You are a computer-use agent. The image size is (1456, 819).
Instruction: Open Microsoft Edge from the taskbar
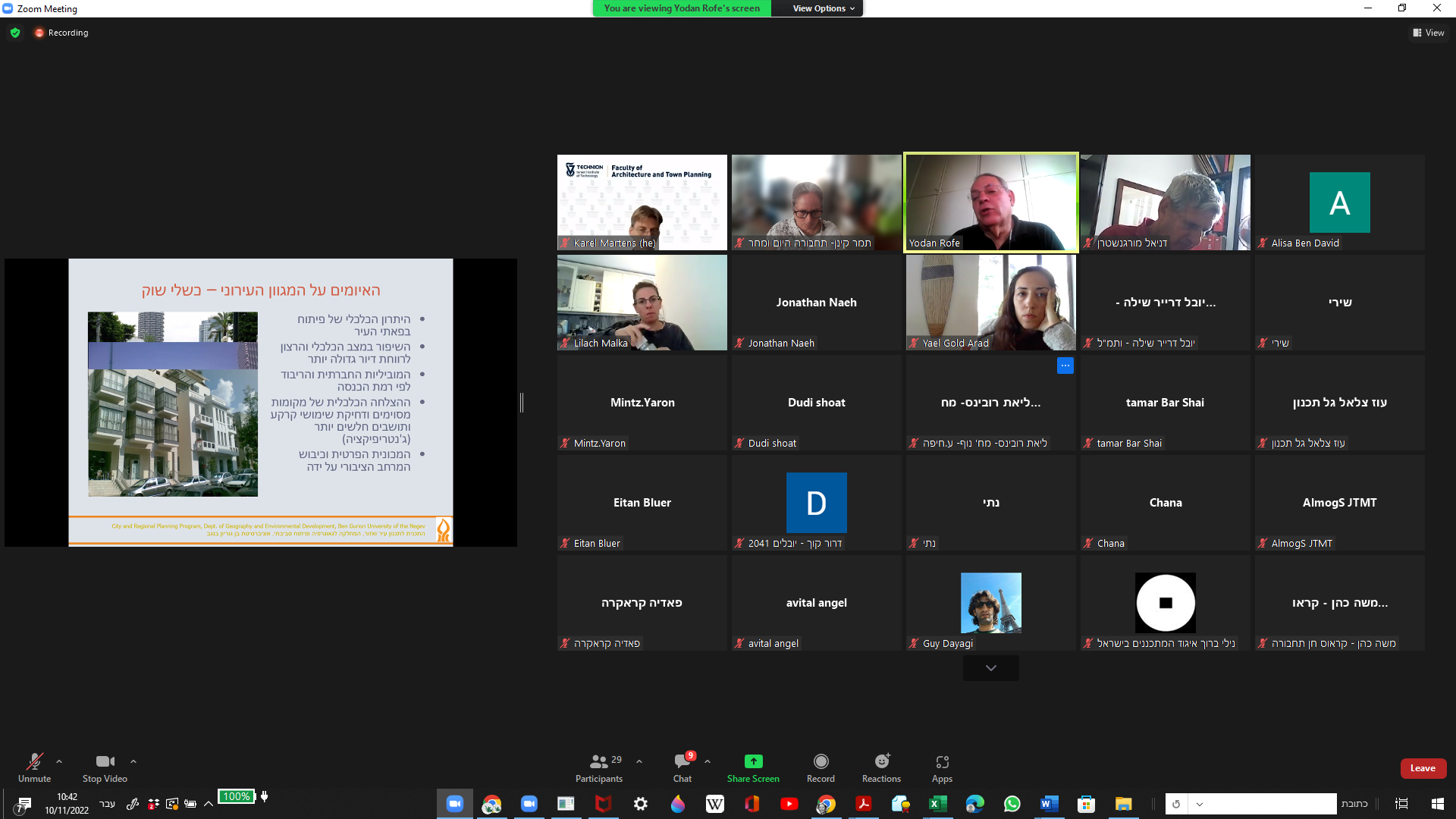point(975,804)
